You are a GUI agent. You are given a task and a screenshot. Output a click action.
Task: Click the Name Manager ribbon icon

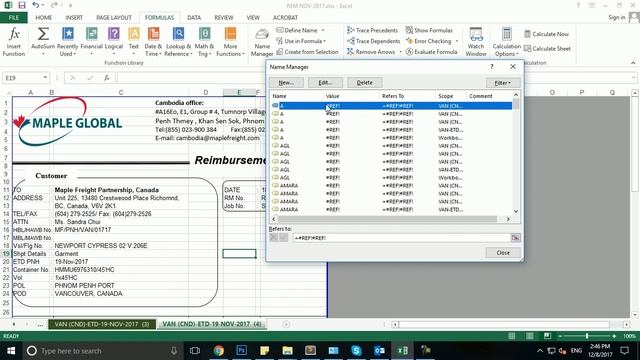point(262,42)
